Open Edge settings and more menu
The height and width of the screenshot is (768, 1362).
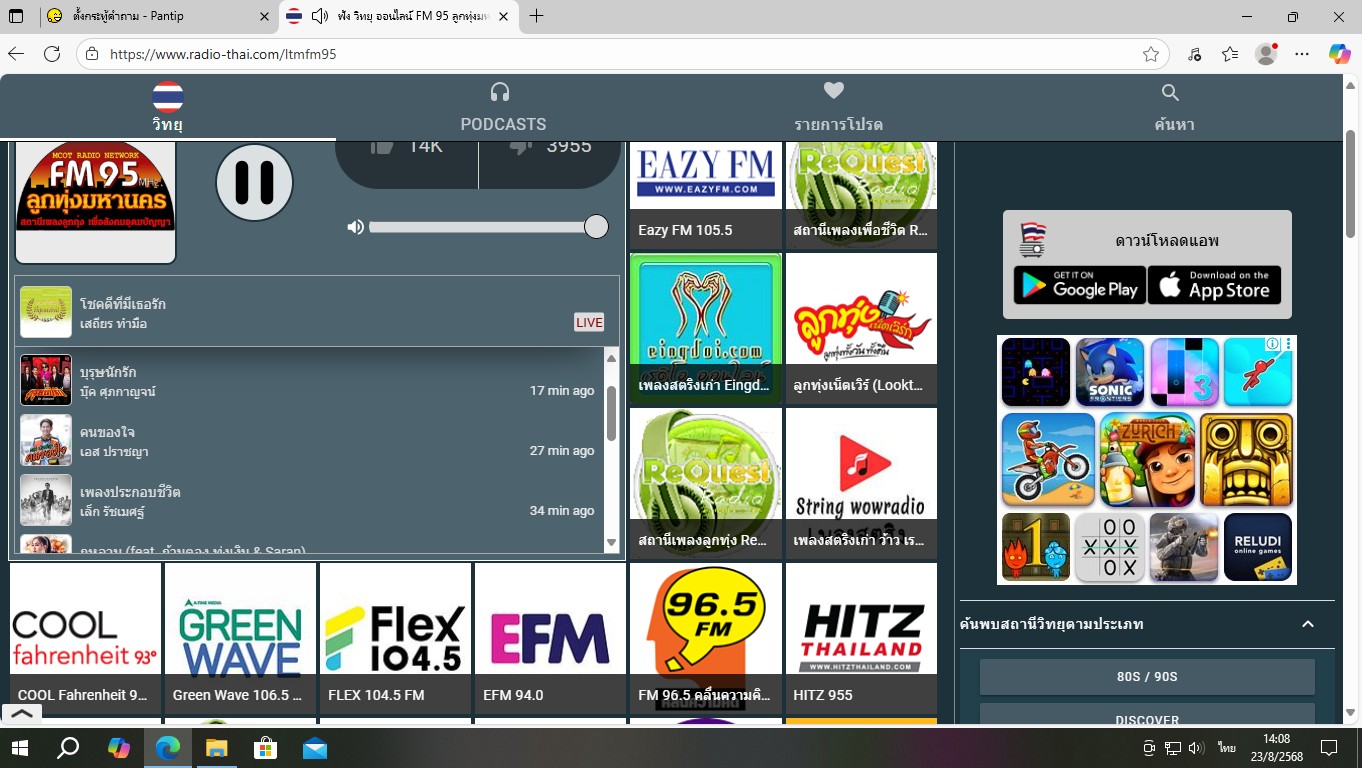(1301, 54)
